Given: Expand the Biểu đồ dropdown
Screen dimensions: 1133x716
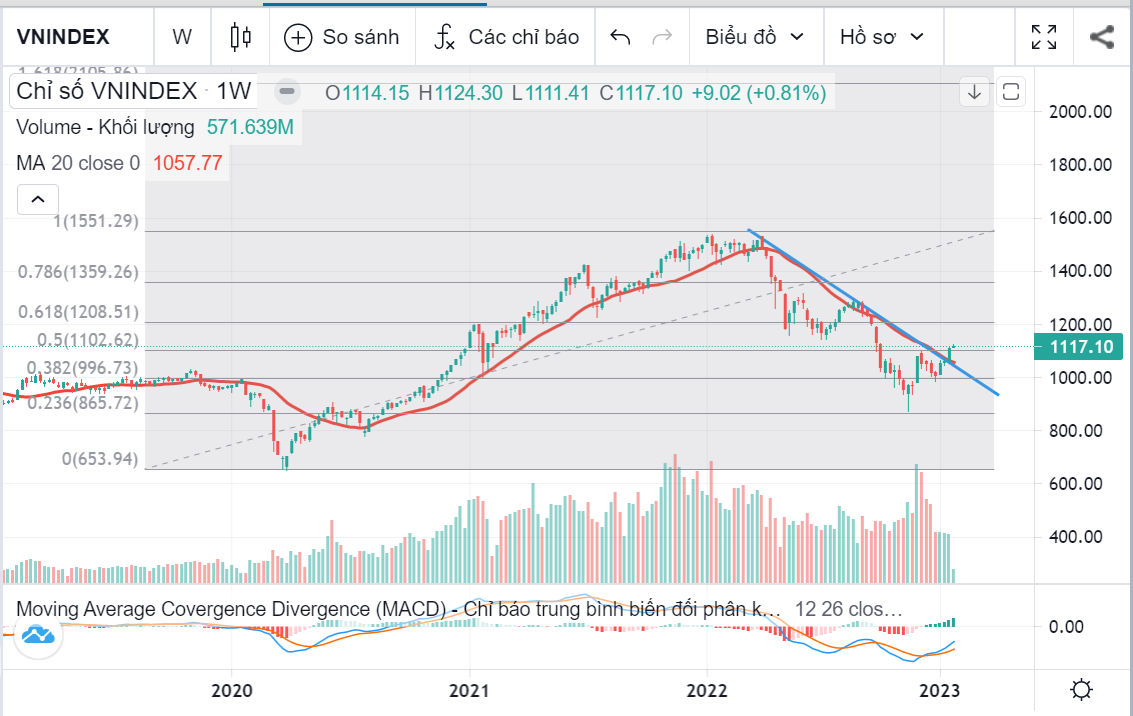Looking at the screenshot, I should click(x=755, y=37).
